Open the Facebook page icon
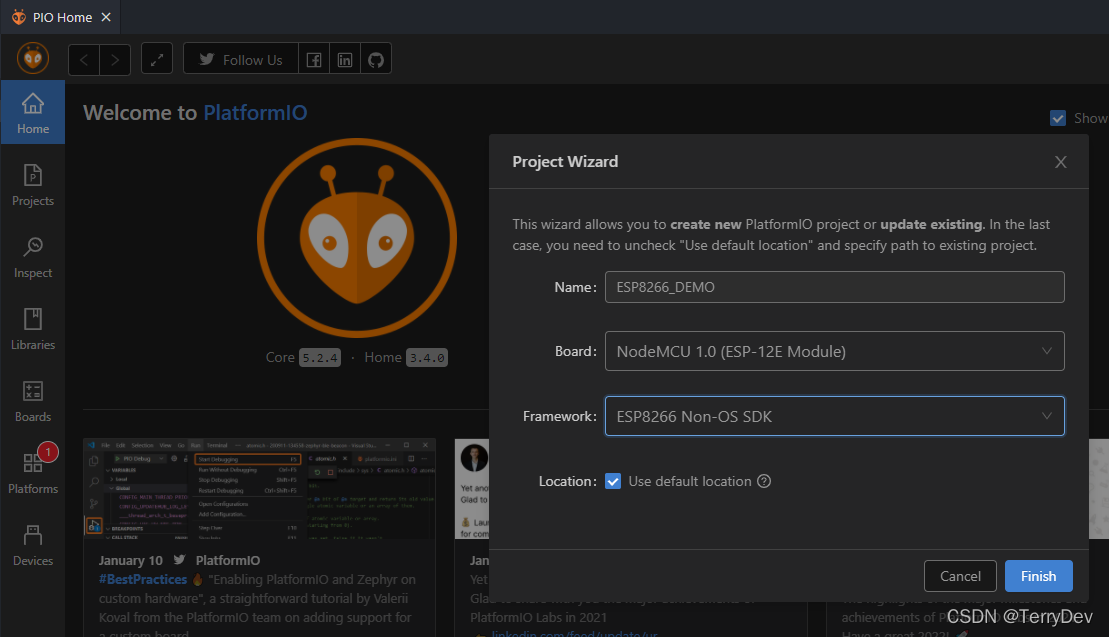The width and height of the screenshot is (1109, 637). 313,59
